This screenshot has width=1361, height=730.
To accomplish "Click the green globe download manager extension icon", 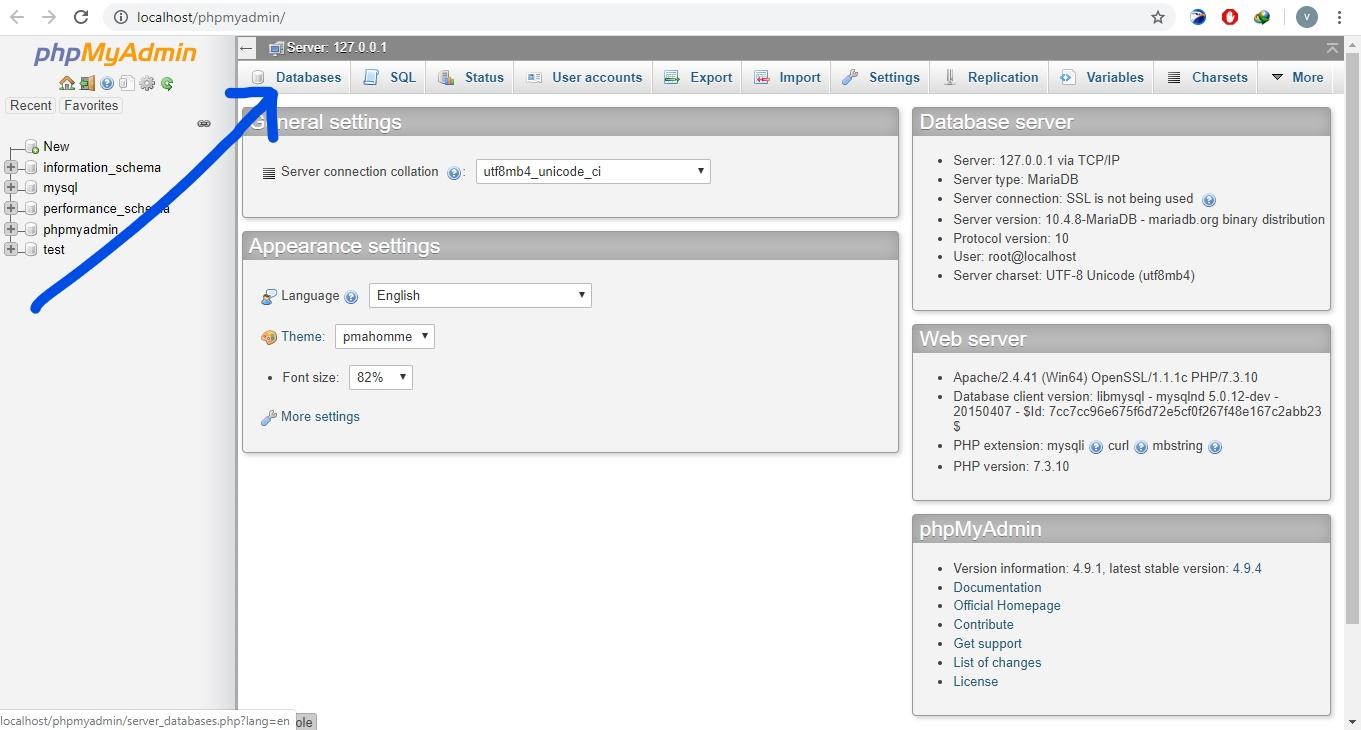I will coord(1262,17).
